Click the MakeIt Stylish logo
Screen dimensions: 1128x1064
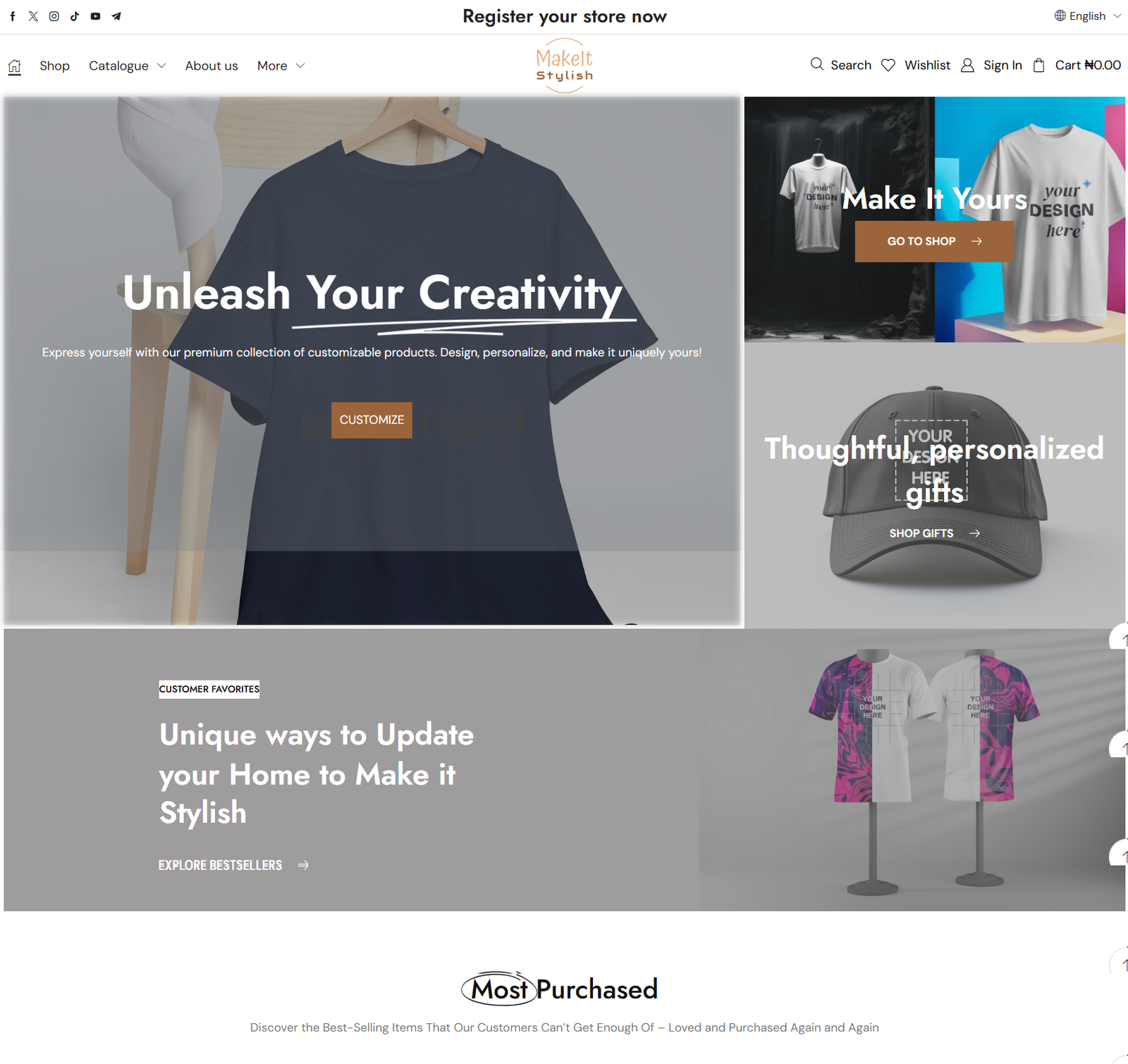(x=564, y=66)
